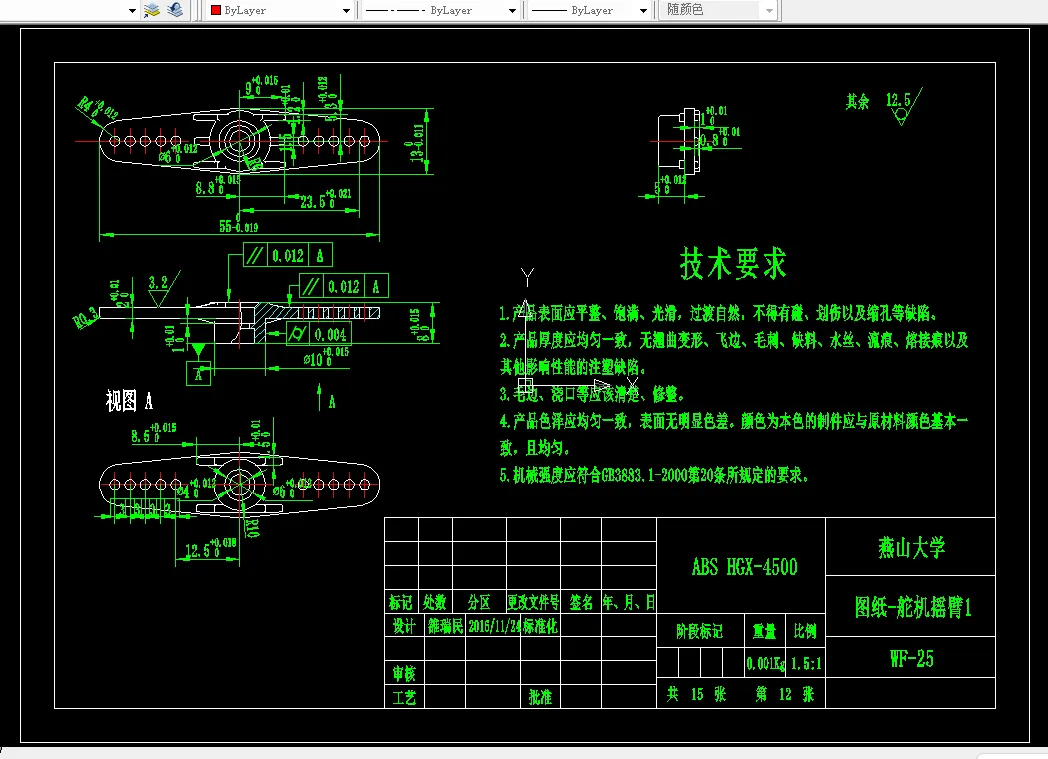Select the 23.5 dimension text

point(325,198)
